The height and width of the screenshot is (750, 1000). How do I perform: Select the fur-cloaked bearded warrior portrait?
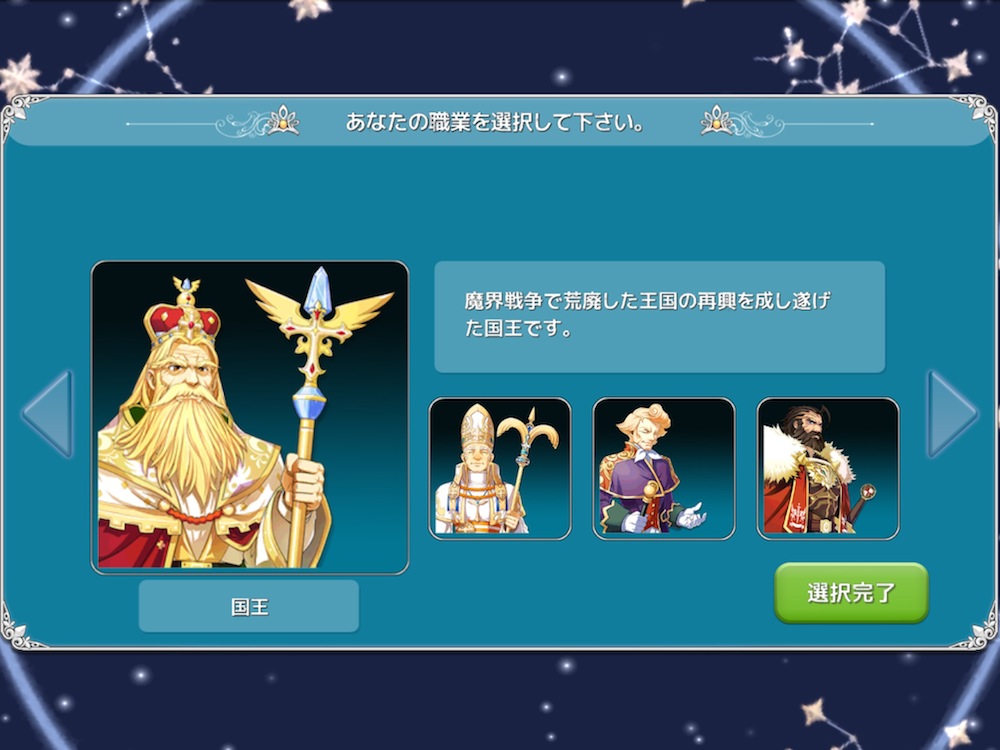coord(828,469)
